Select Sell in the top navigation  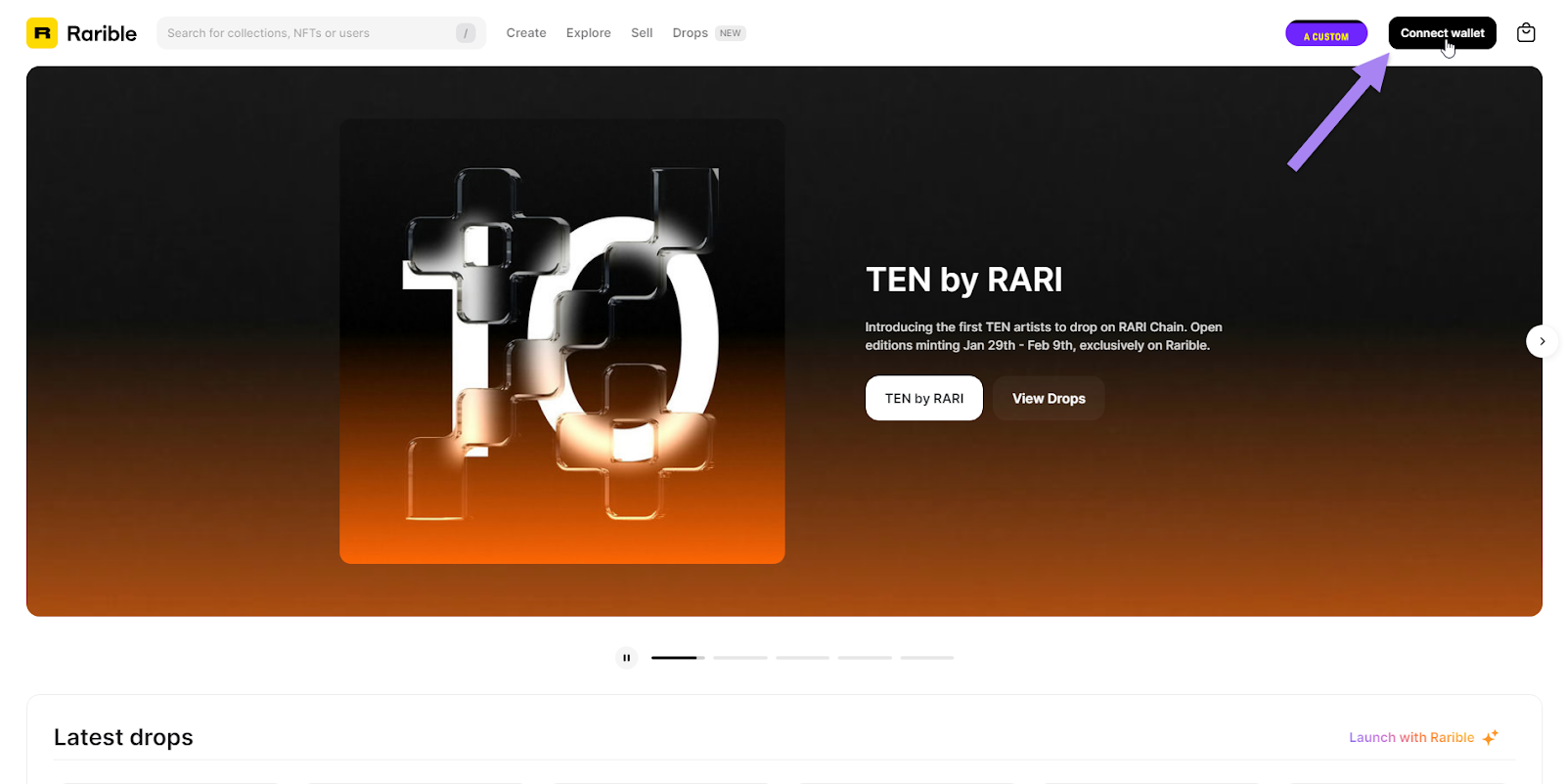point(642,33)
